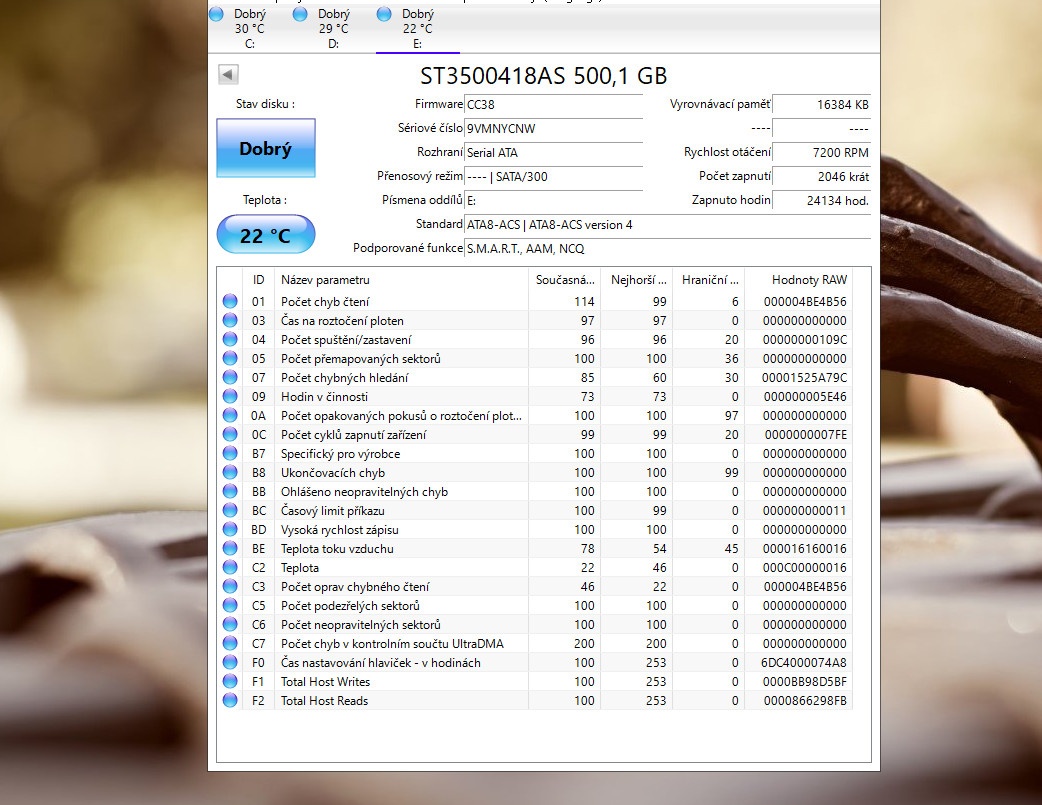The height and width of the screenshot is (805, 1042).
Task: Click status icon of row C5 podezřelých sektorů
Action: 230,606
